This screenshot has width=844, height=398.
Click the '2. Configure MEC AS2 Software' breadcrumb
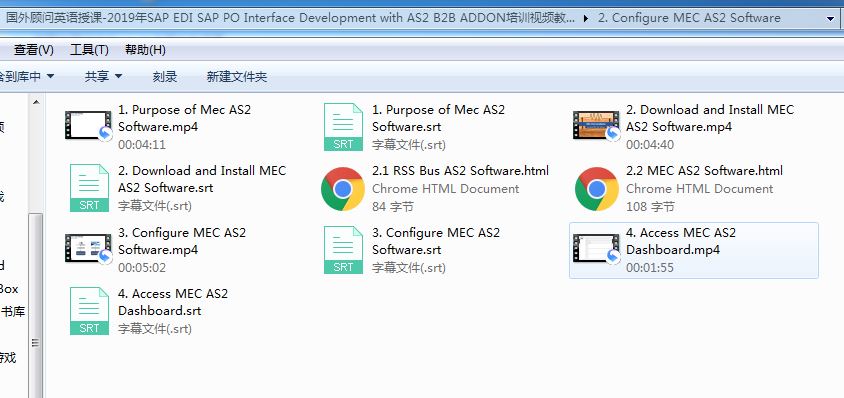point(689,18)
